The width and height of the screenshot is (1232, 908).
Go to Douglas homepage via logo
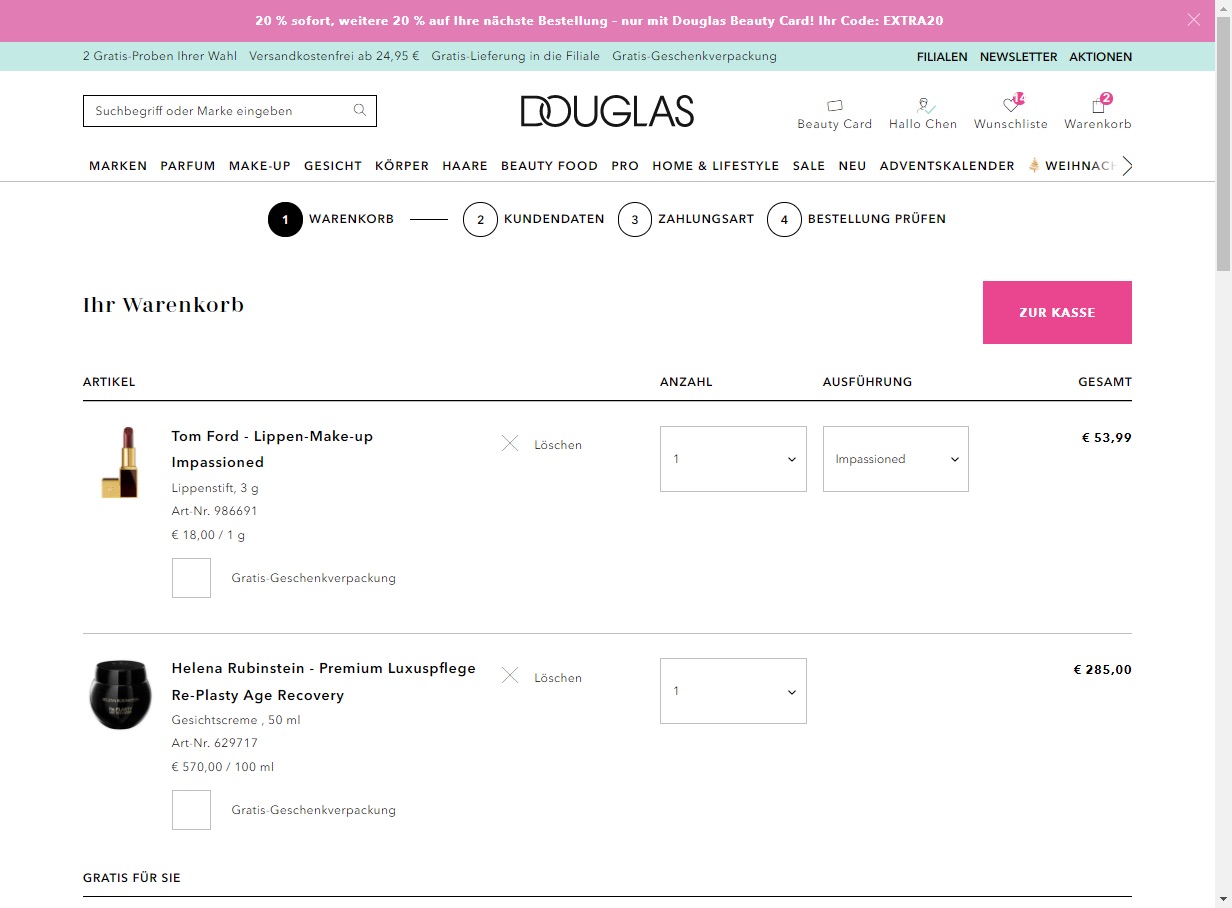[x=607, y=111]
